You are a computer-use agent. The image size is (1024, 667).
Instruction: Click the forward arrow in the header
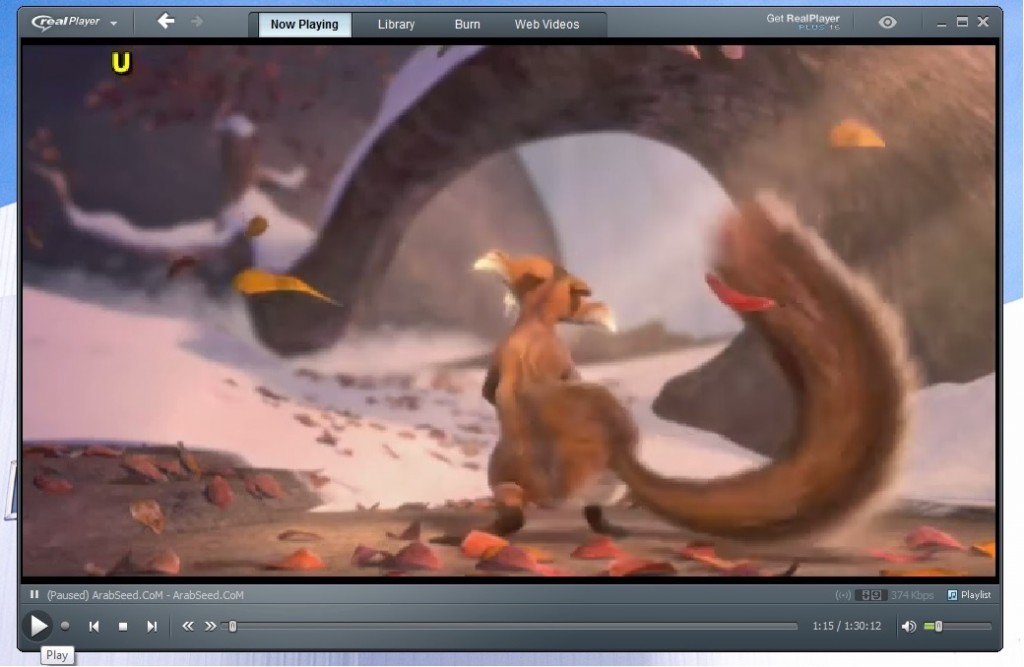click(x=197, y=22)
